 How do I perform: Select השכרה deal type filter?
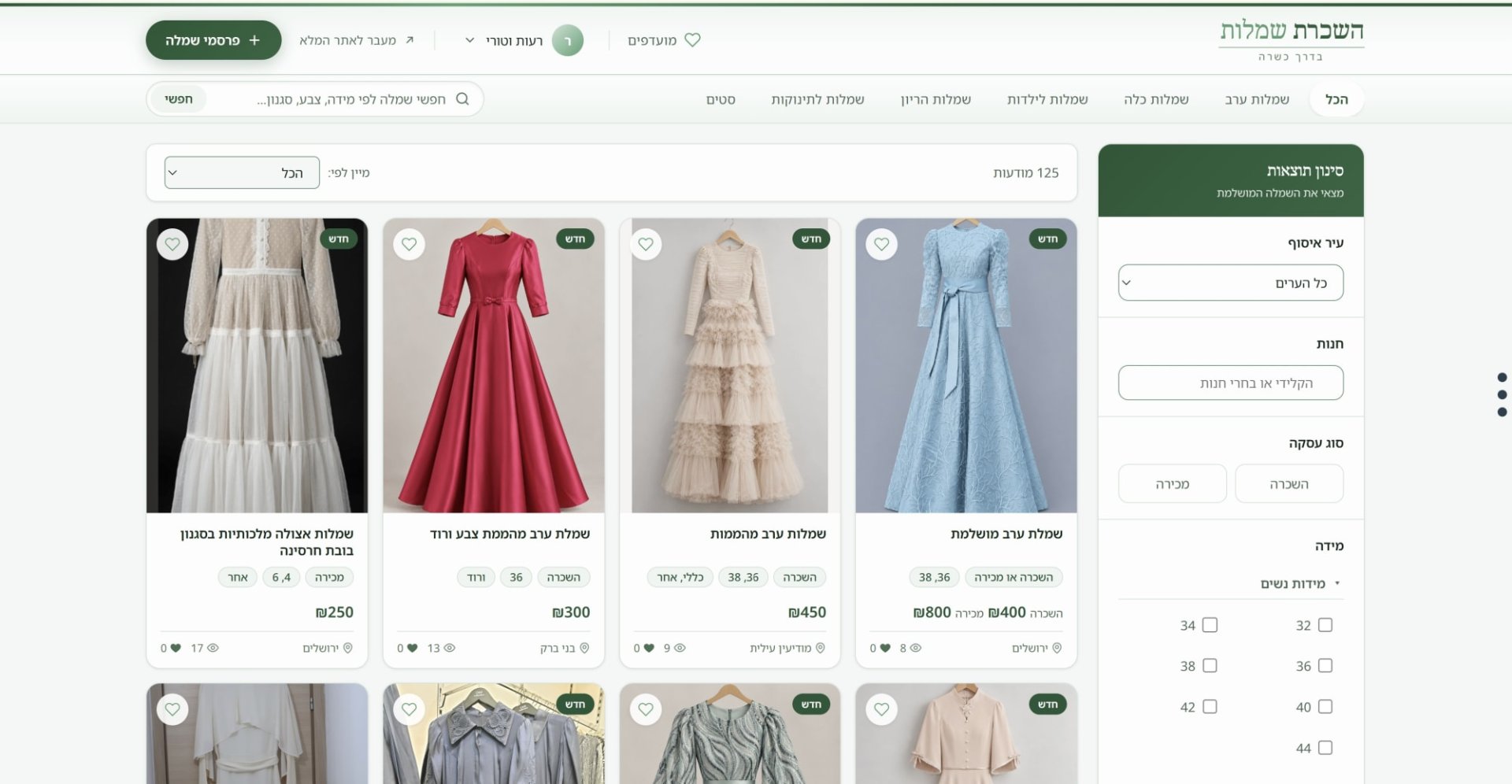(x=1289, y=483)
